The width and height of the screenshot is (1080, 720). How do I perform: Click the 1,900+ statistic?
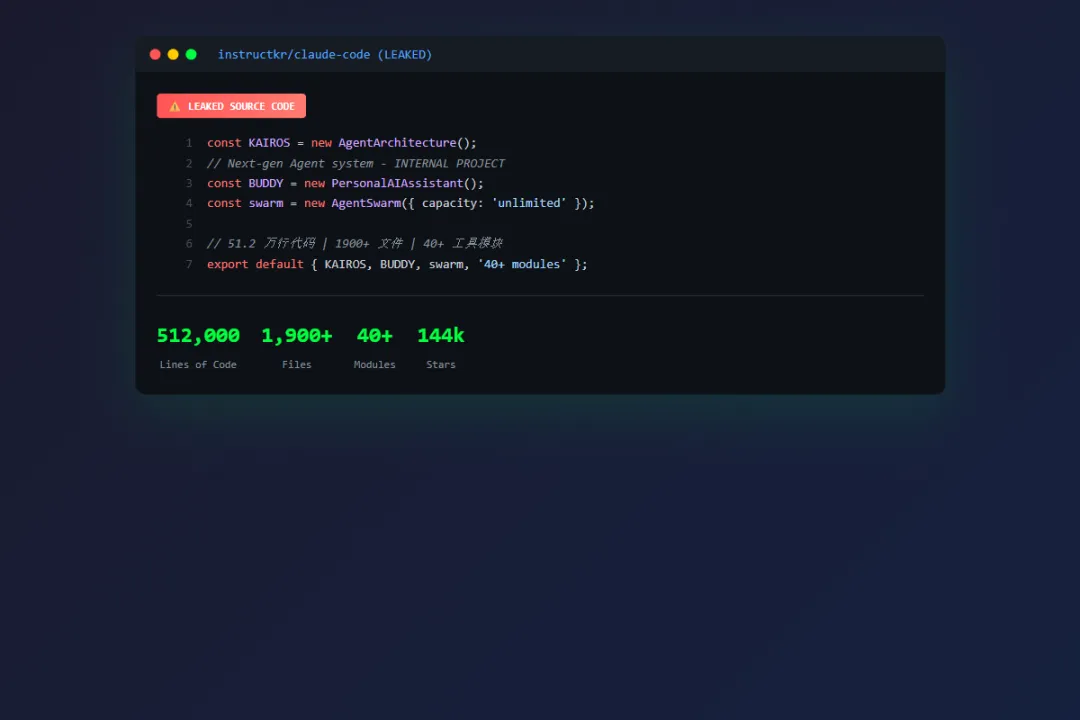pos(297,336)
